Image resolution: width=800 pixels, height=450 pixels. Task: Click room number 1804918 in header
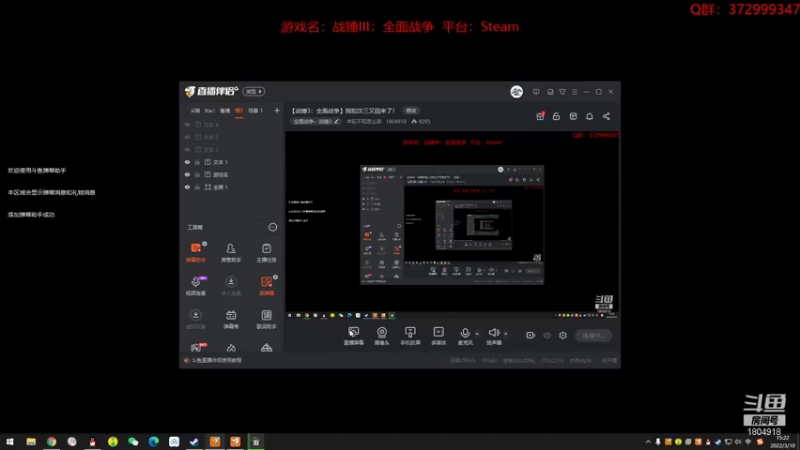pos(396,121)
